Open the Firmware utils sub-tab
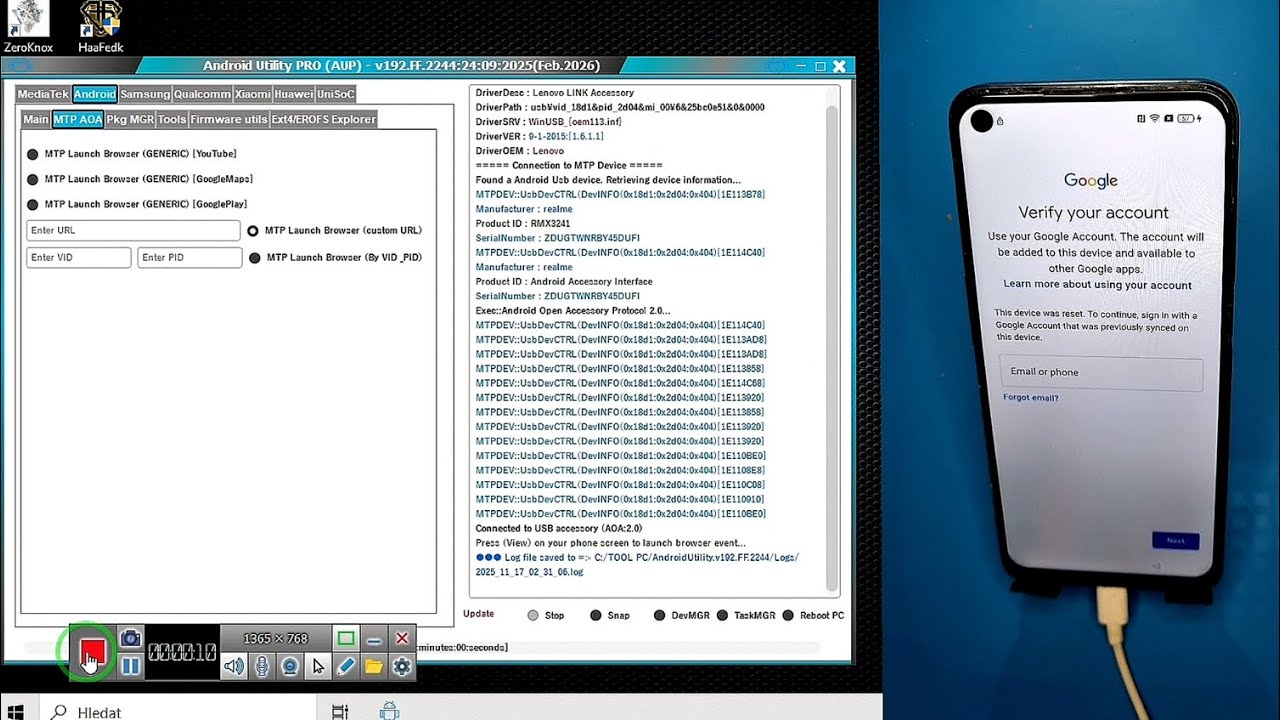This screenshot has width=1280, height=720. [229, 119]
